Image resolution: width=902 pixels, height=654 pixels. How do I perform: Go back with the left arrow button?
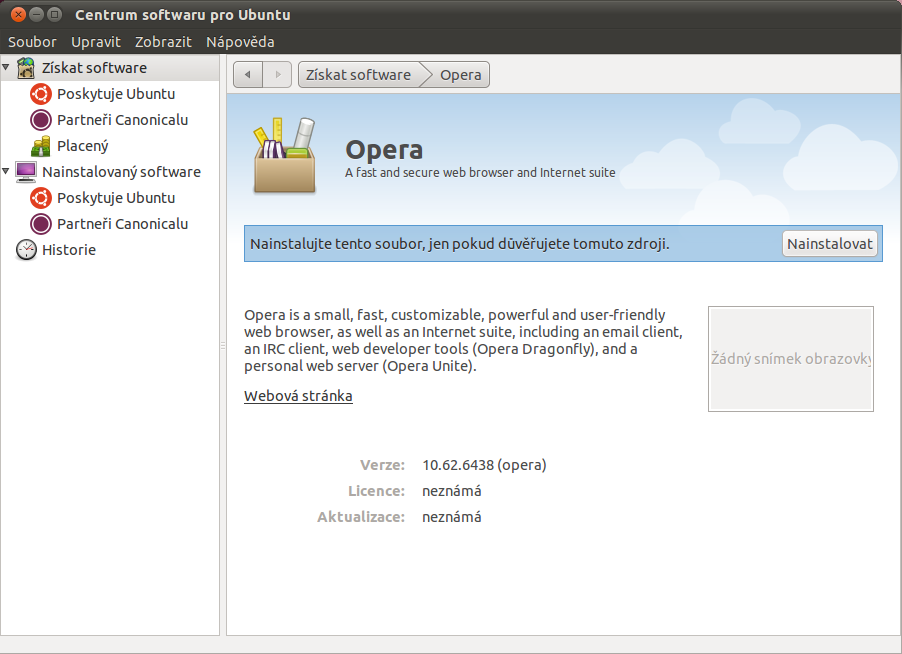[x=248, y=75]
